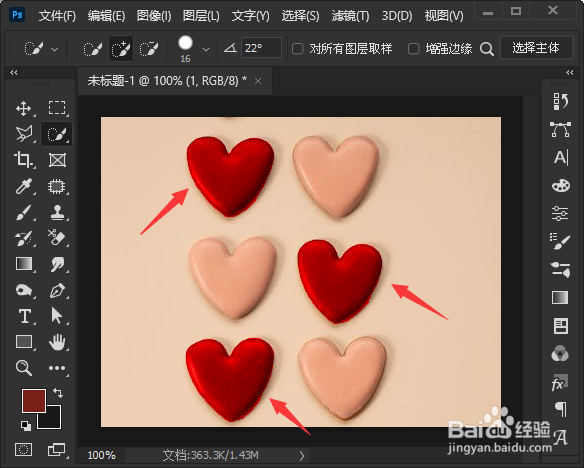Image resolution: width=584 pixels, height=468 pixels.
Task: Select the Horizontal Type tool
Action: (25, 316)
